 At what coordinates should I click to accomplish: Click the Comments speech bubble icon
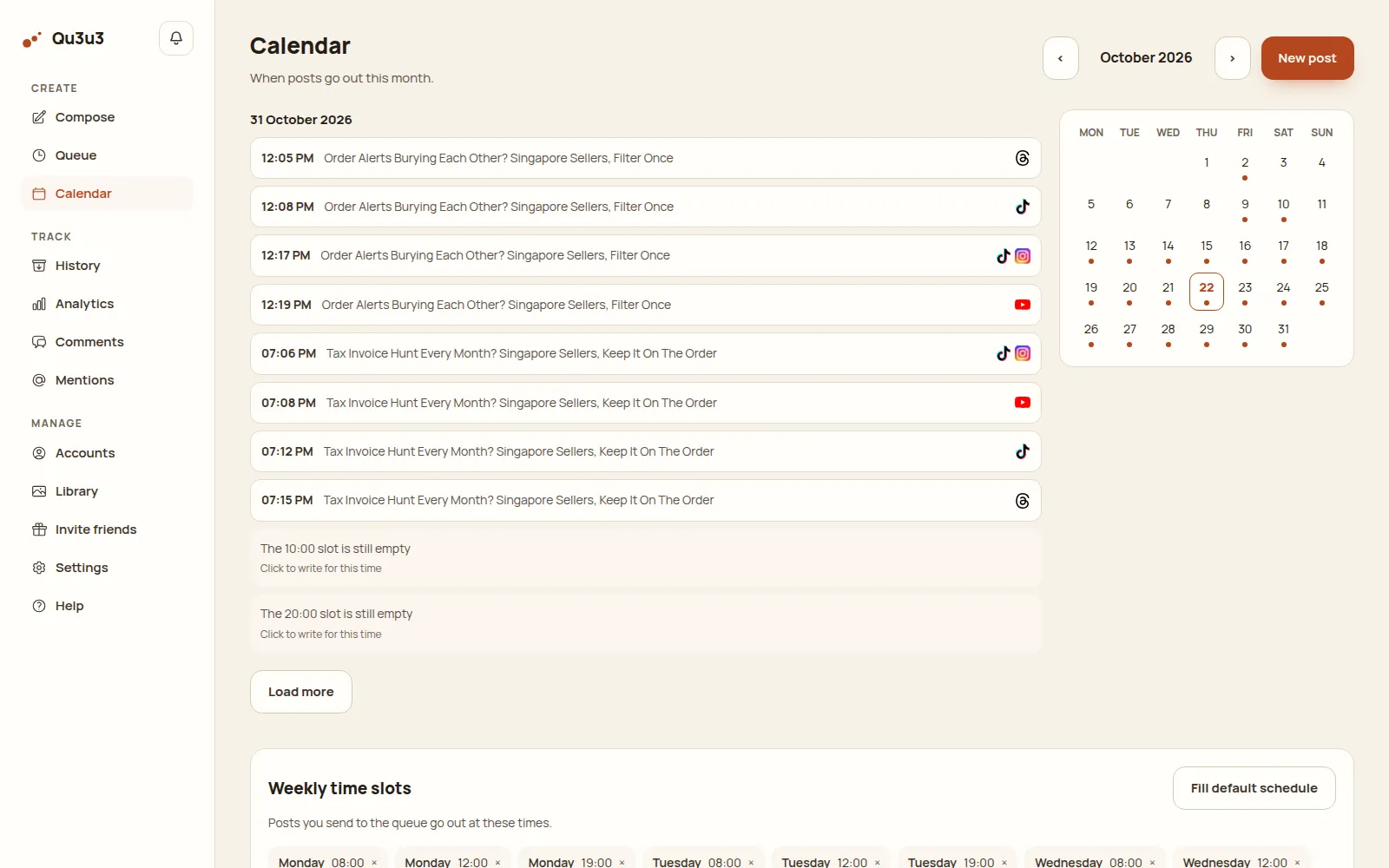39,342
